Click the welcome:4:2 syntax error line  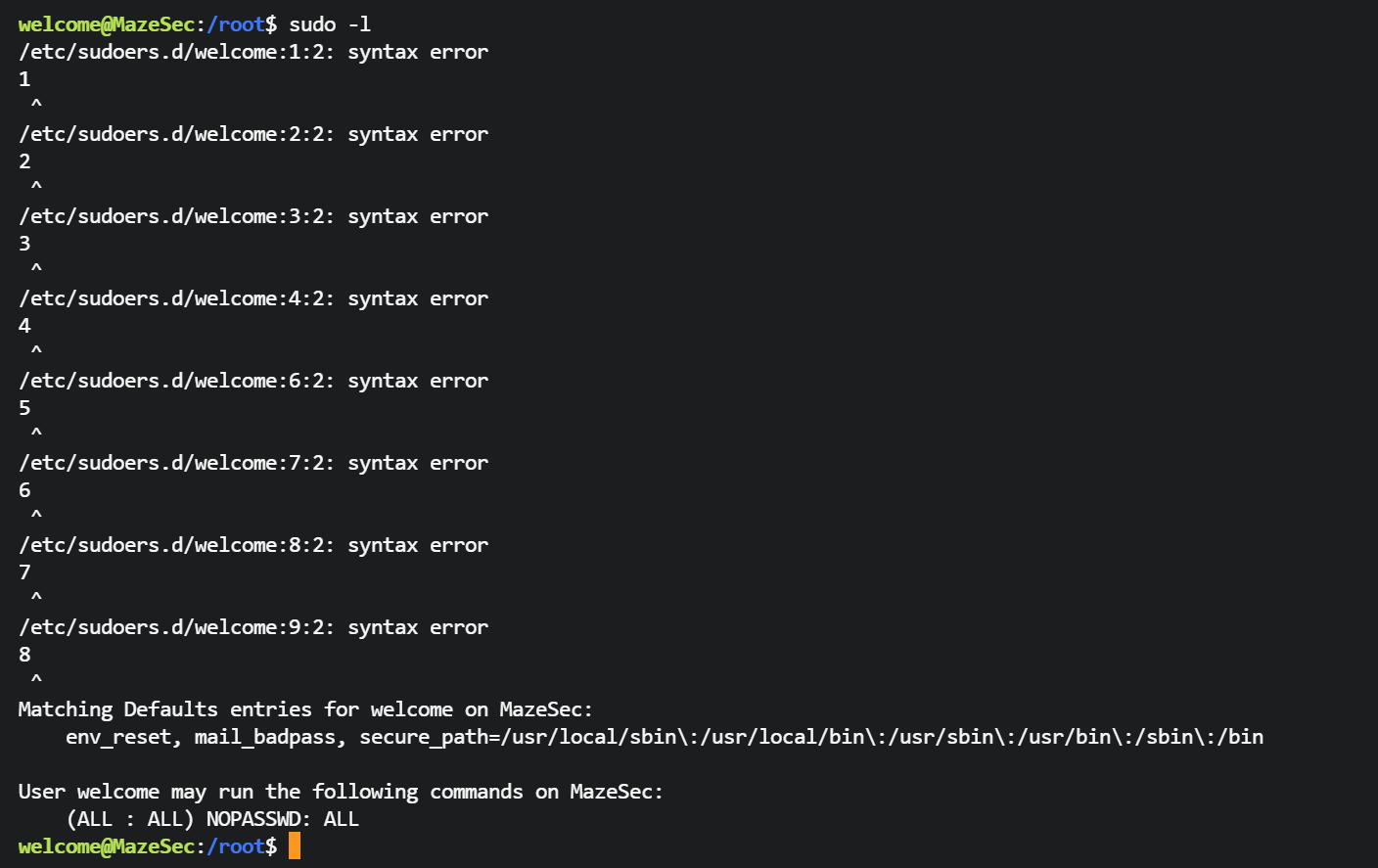[x=253, y=298]
